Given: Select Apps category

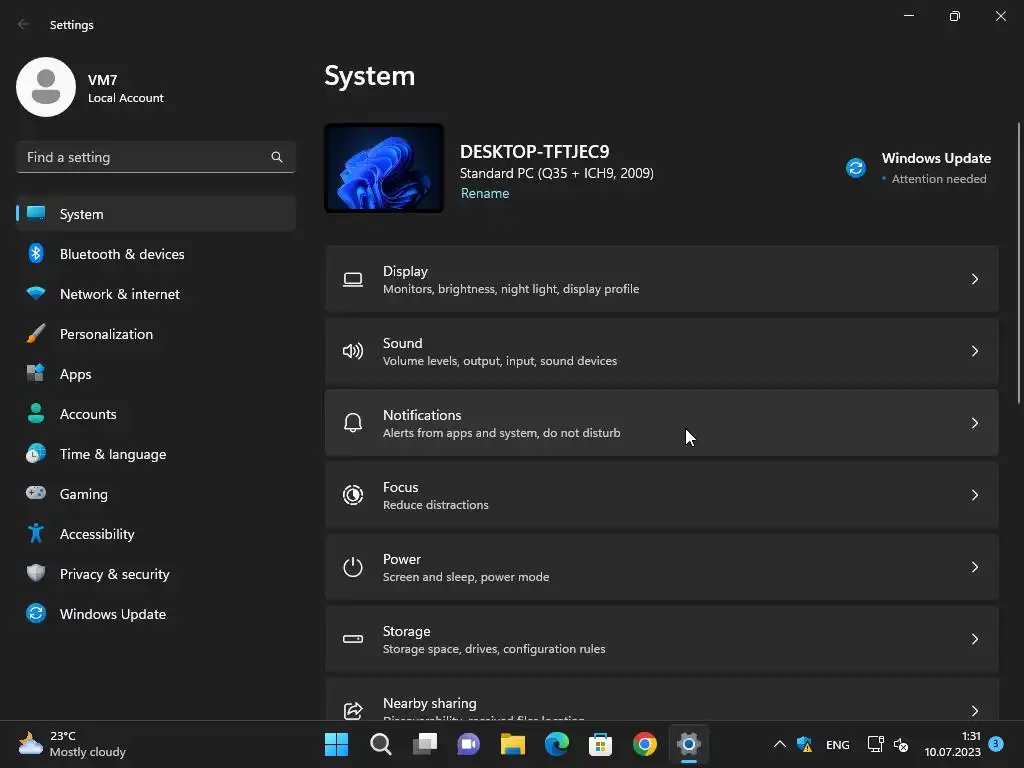Looking at the screenshot, I should pyautogui.click(x=156, y=374).
